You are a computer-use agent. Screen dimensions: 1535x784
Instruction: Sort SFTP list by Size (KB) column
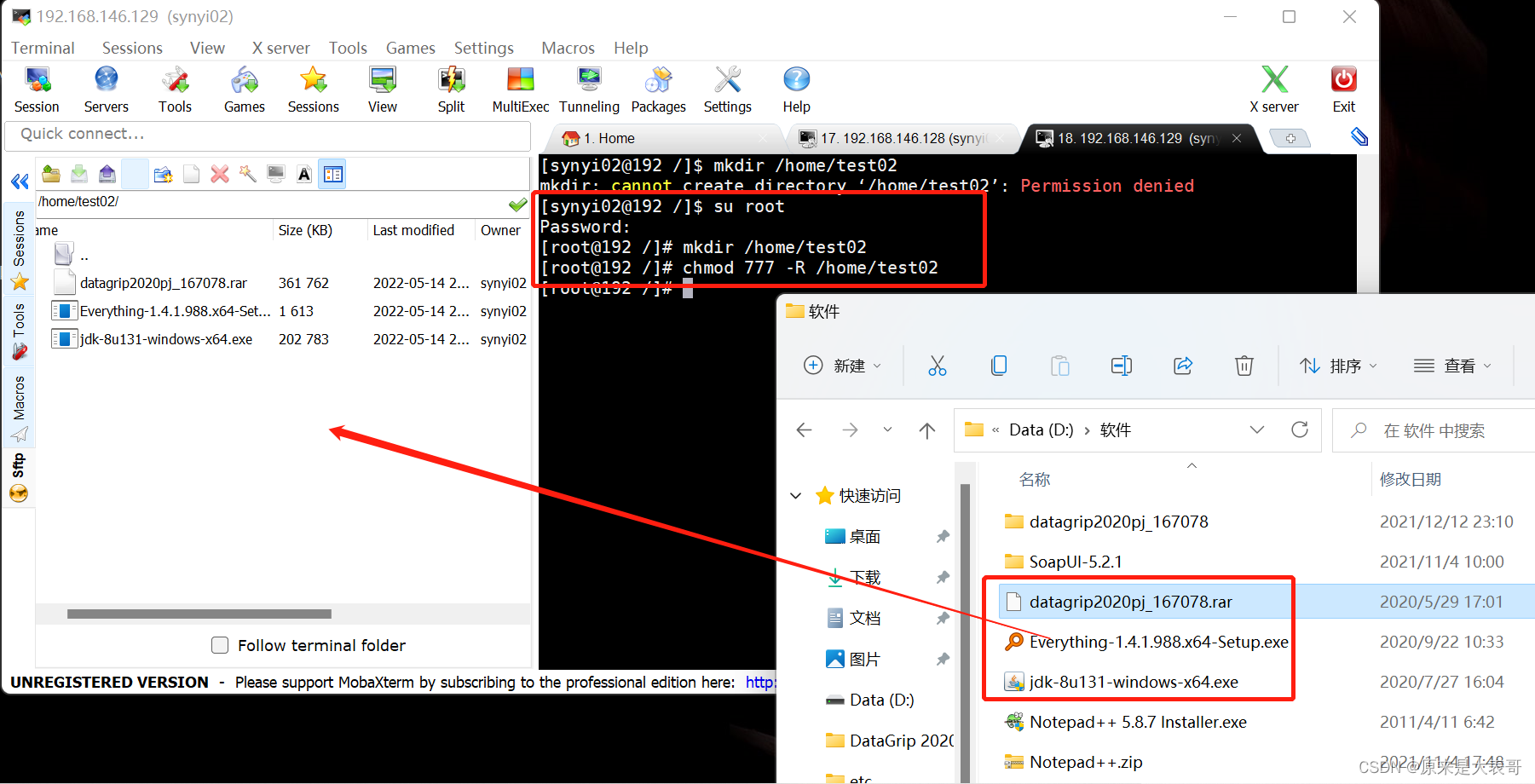coord(305,230)
